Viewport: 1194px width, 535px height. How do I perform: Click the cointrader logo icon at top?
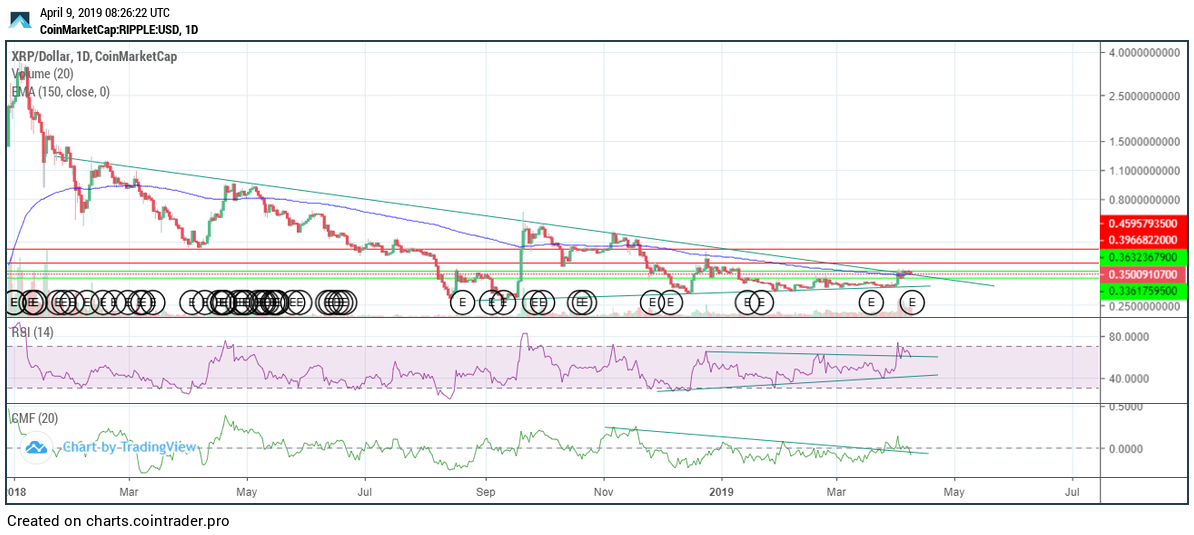[x=21, y=21]
